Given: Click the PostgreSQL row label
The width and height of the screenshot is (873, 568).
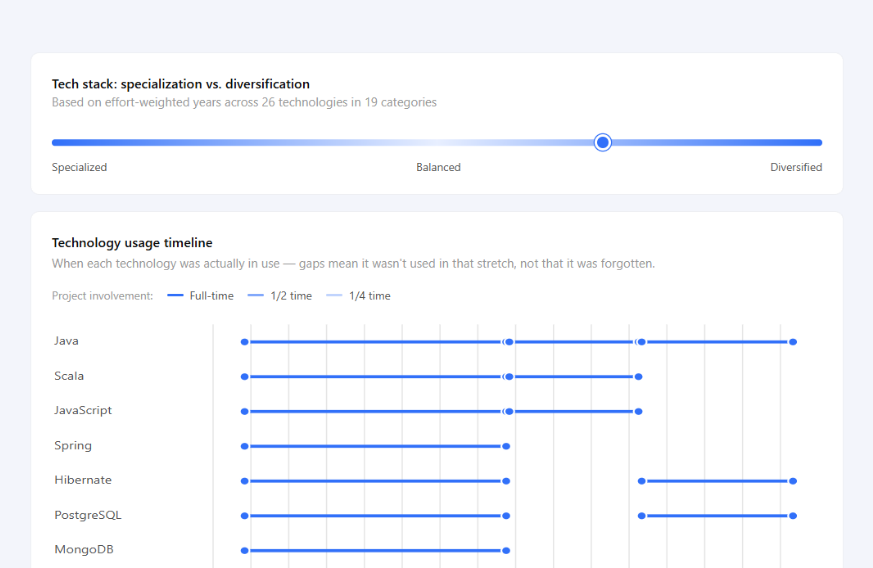Looking at the screenshot, I should point(88,515).
